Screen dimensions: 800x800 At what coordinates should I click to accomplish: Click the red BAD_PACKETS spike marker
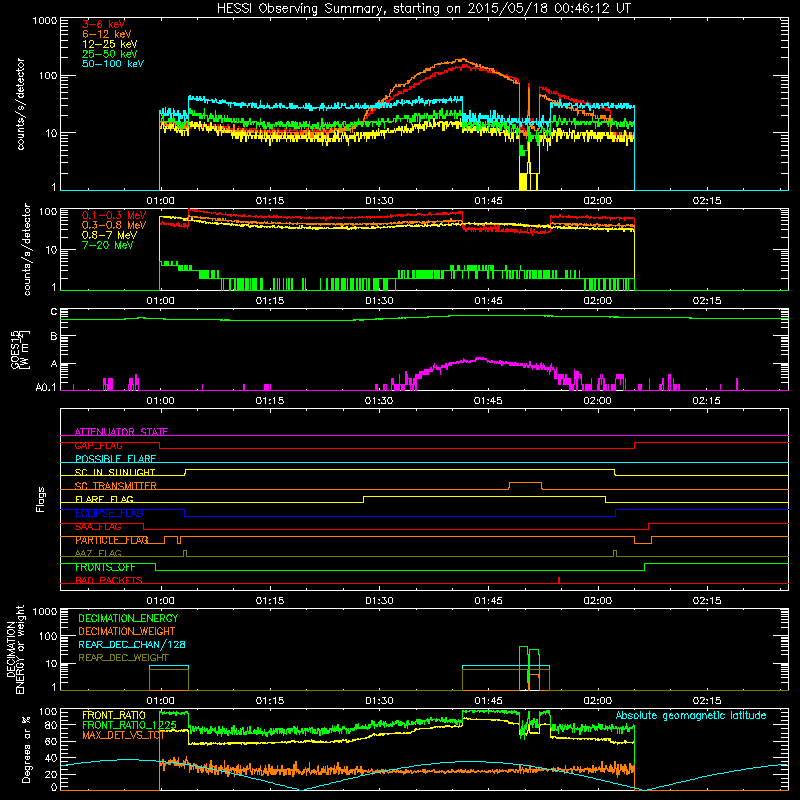click(x=559, y=580)
